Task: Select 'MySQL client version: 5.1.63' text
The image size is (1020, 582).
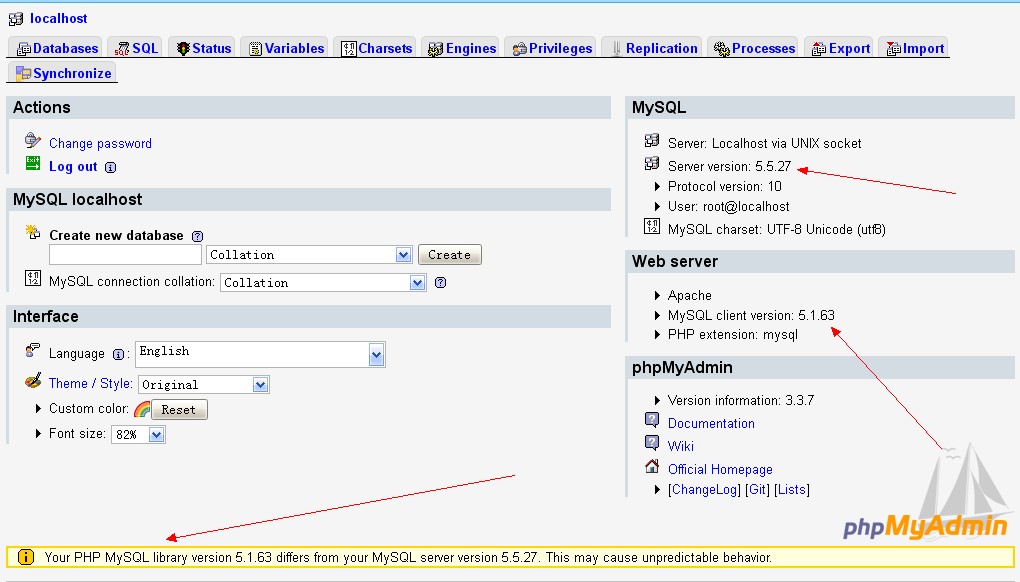Action: pyautogui.click(x=751, y=315)
